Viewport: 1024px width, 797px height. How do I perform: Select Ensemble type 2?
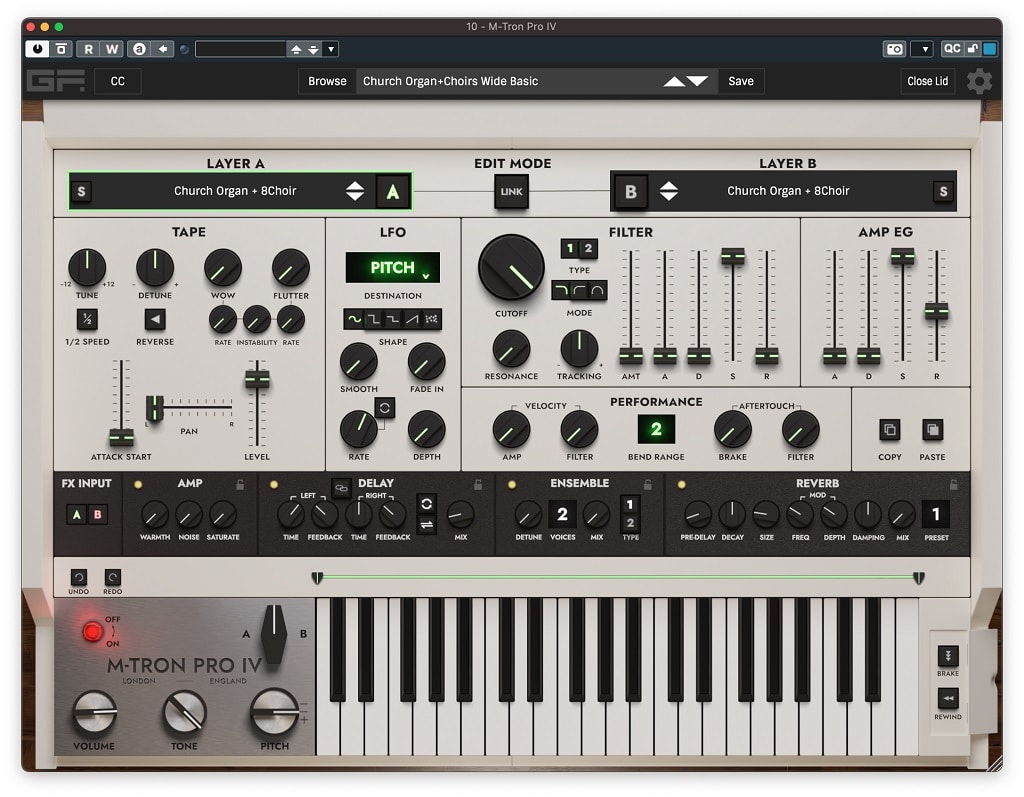point(630,523)
